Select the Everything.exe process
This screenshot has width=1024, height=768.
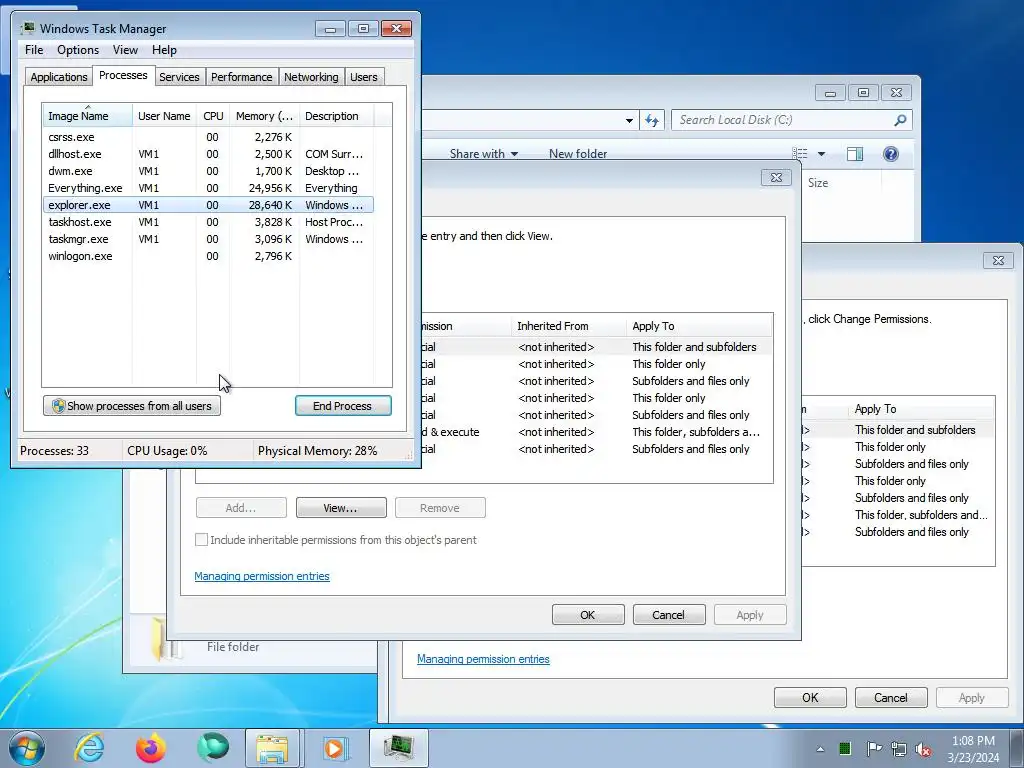[208, 188]
